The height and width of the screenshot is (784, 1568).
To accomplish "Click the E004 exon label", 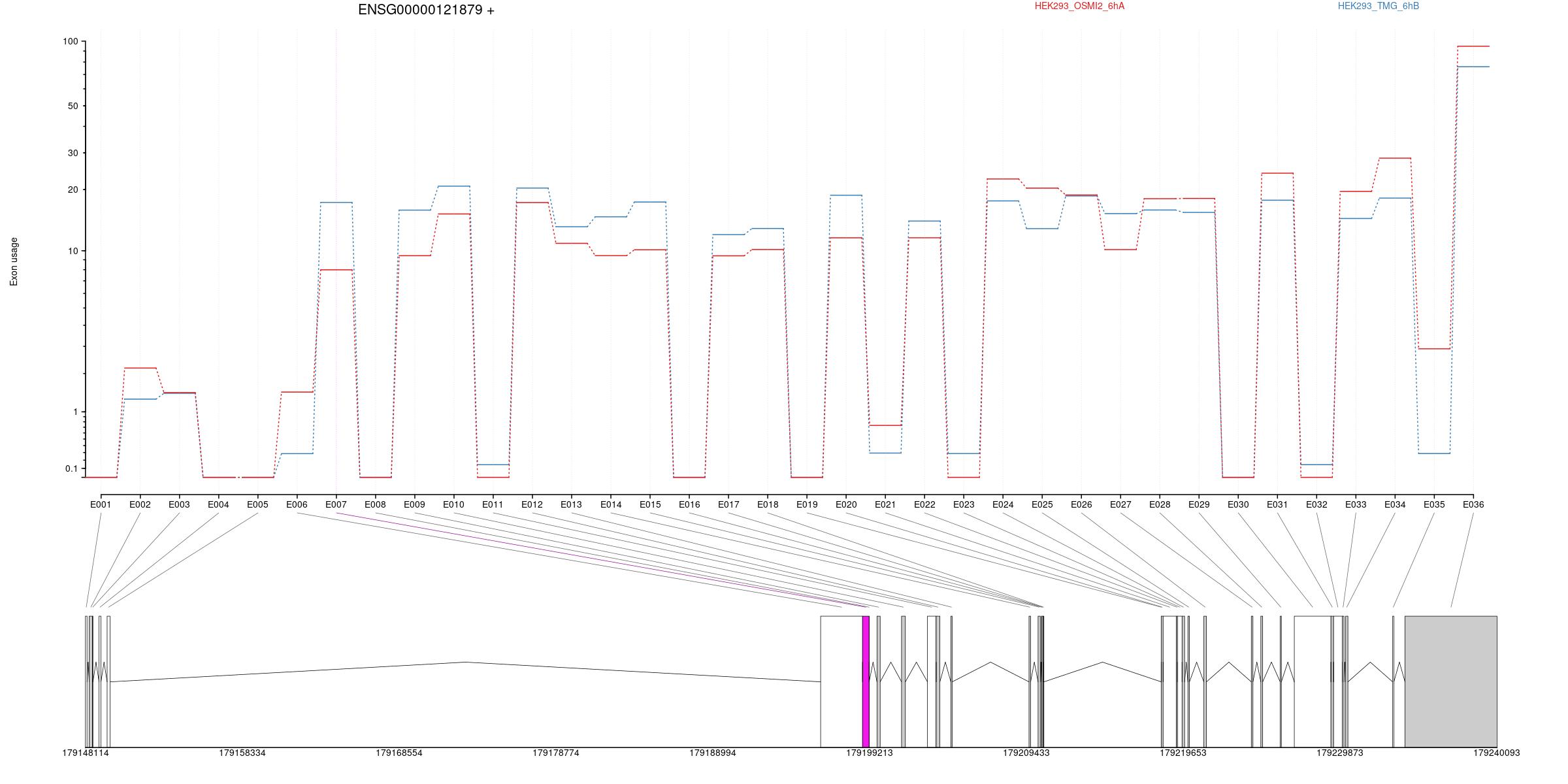I will (218, 504).
